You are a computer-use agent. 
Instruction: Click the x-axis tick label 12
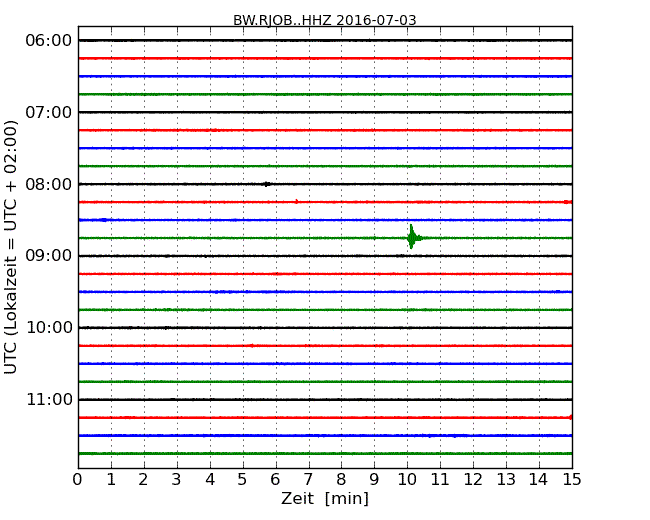point(473,480)
